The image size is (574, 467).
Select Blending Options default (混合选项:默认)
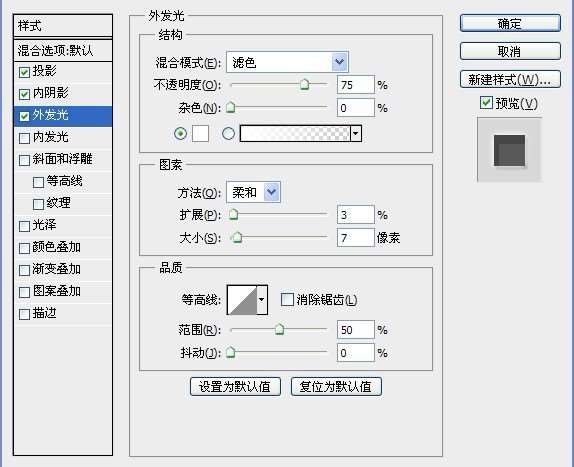63,50
